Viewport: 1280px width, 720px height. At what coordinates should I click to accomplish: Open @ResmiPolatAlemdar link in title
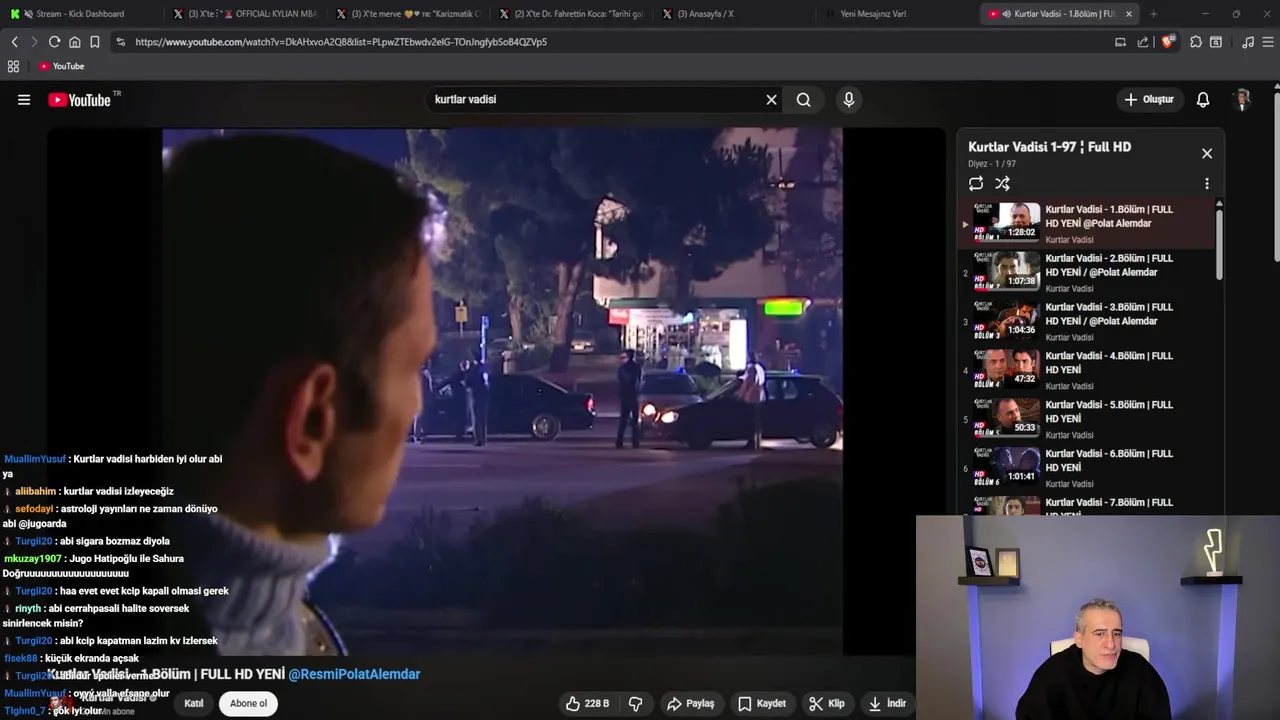click(354, 675)
